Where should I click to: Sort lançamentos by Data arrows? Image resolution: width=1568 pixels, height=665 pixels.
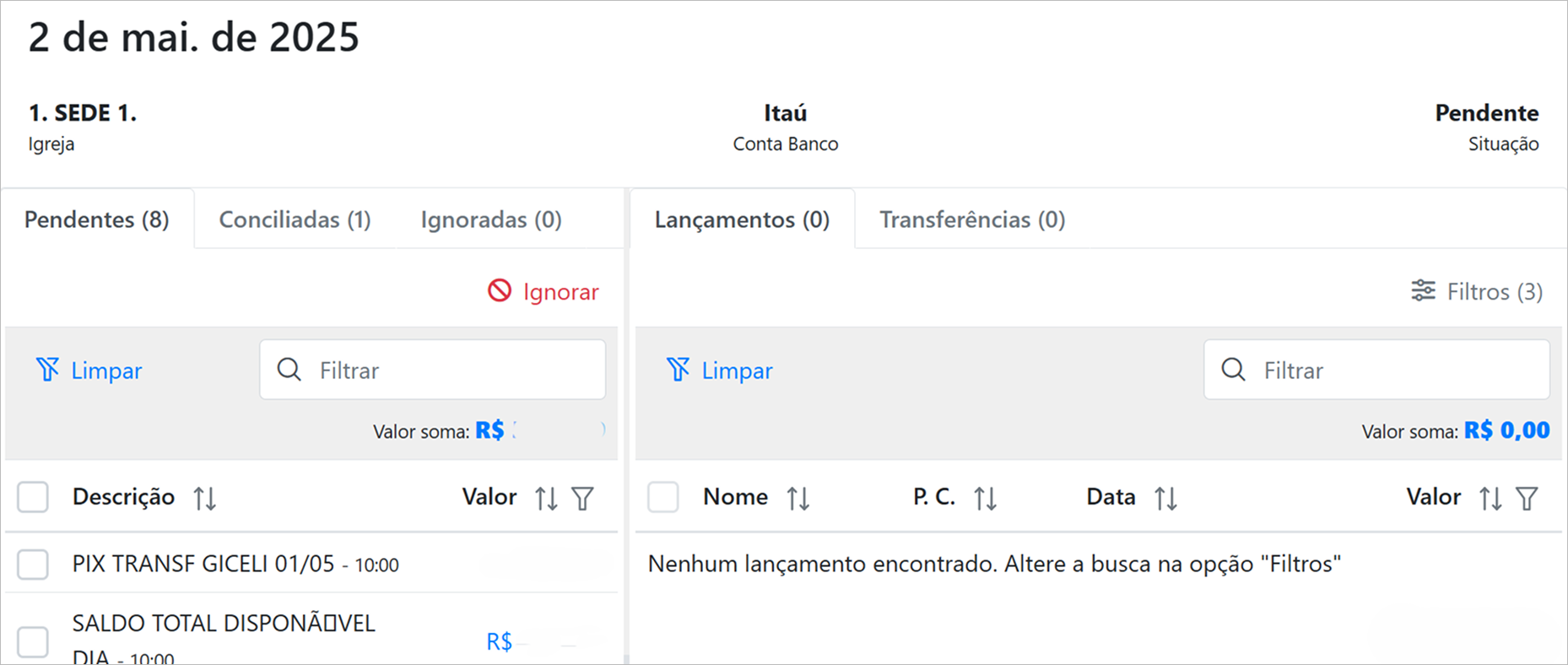tap(1165, 498)
